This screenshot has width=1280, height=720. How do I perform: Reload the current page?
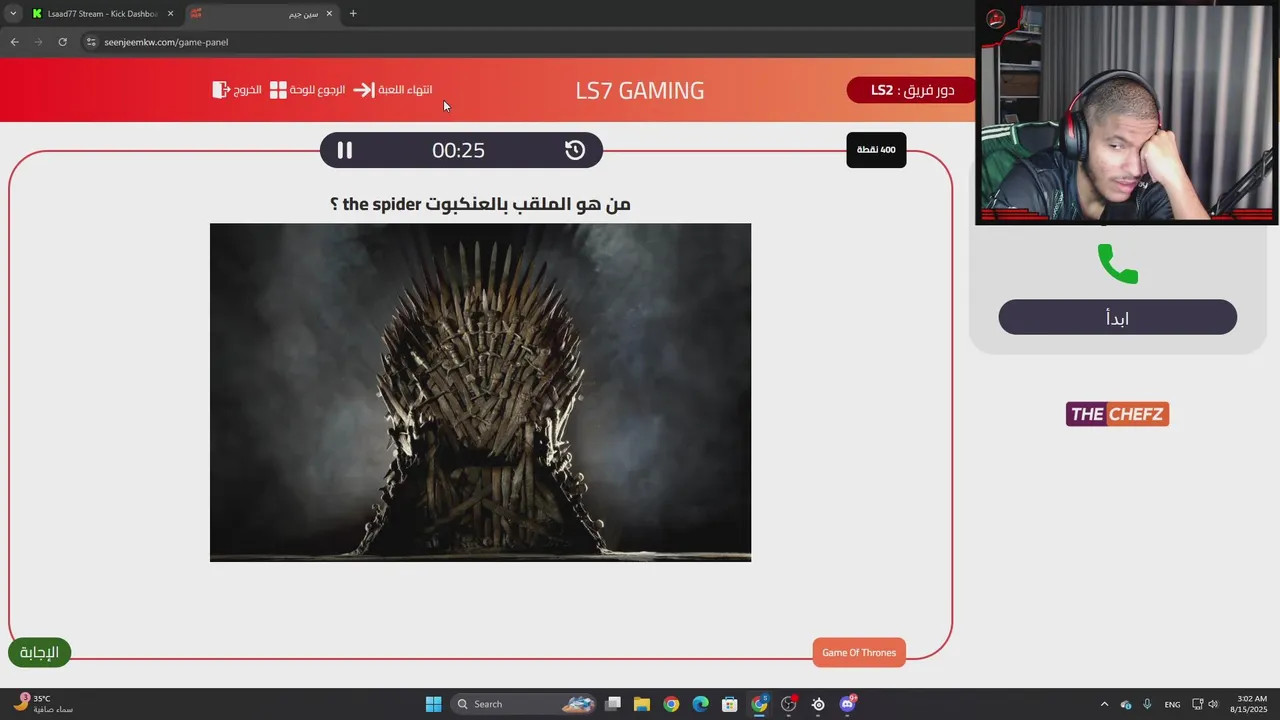[62, 42]
